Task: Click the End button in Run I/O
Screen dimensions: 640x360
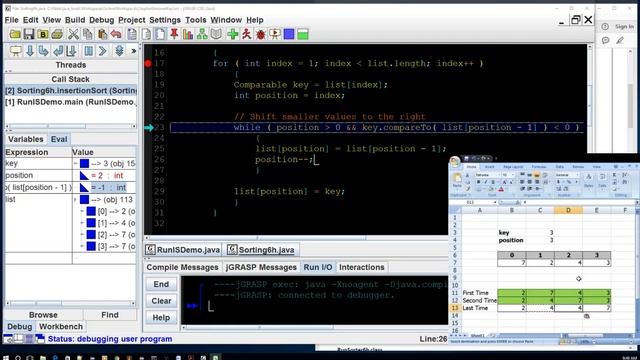Action: pyautogui.click(x=161, y=284)
